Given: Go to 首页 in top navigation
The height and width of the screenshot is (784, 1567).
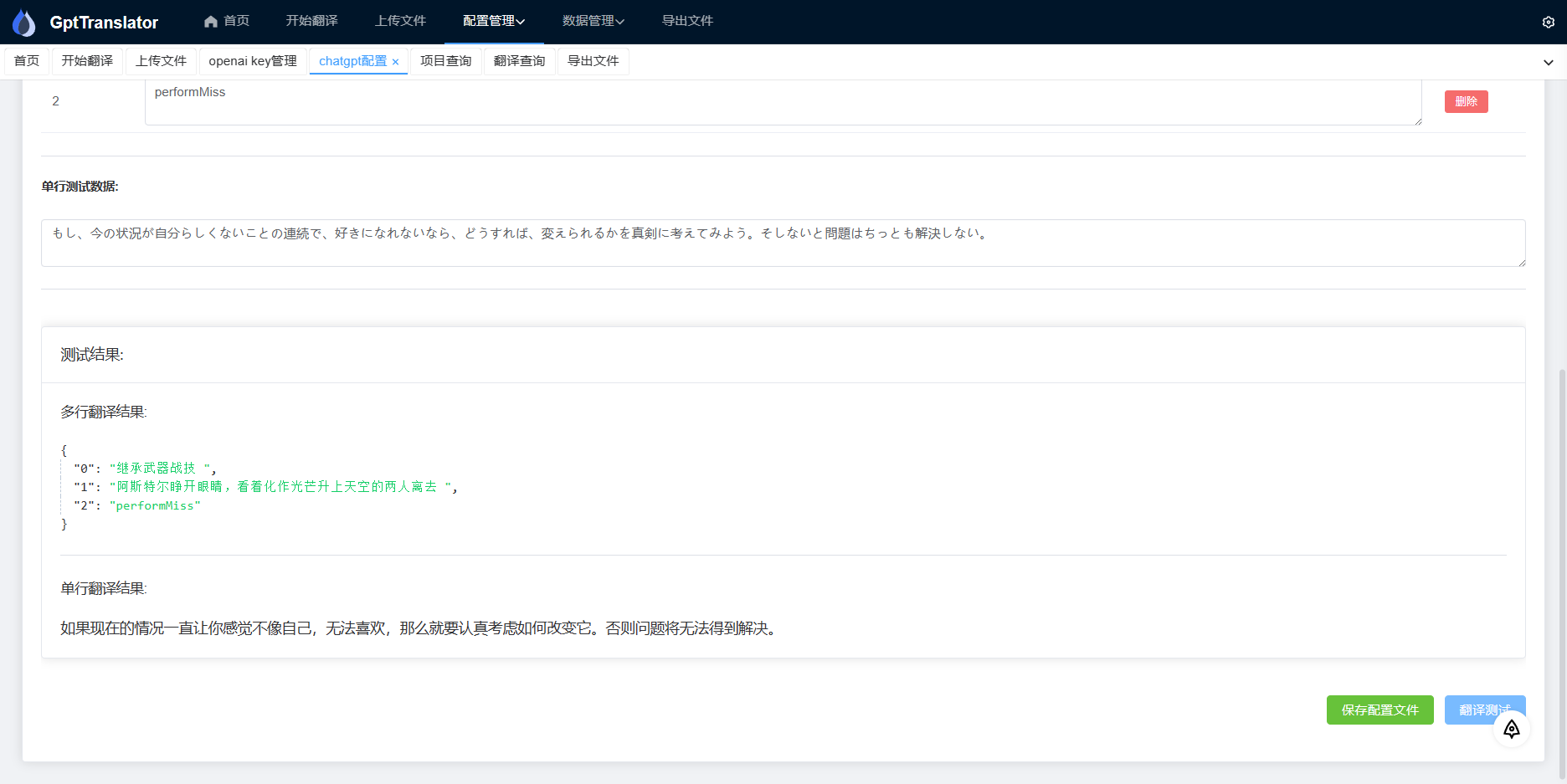Looking at the screenshot, I should pos(227,21).
